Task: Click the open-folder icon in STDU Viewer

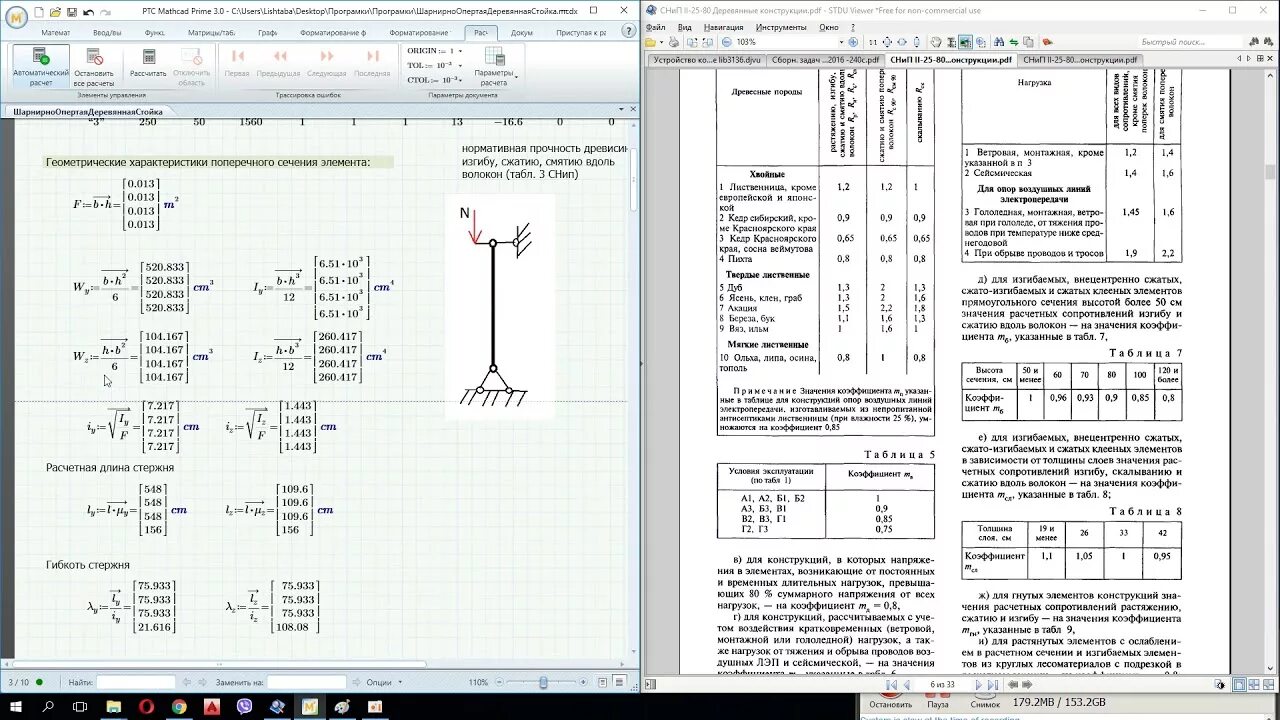Action: 651,42
